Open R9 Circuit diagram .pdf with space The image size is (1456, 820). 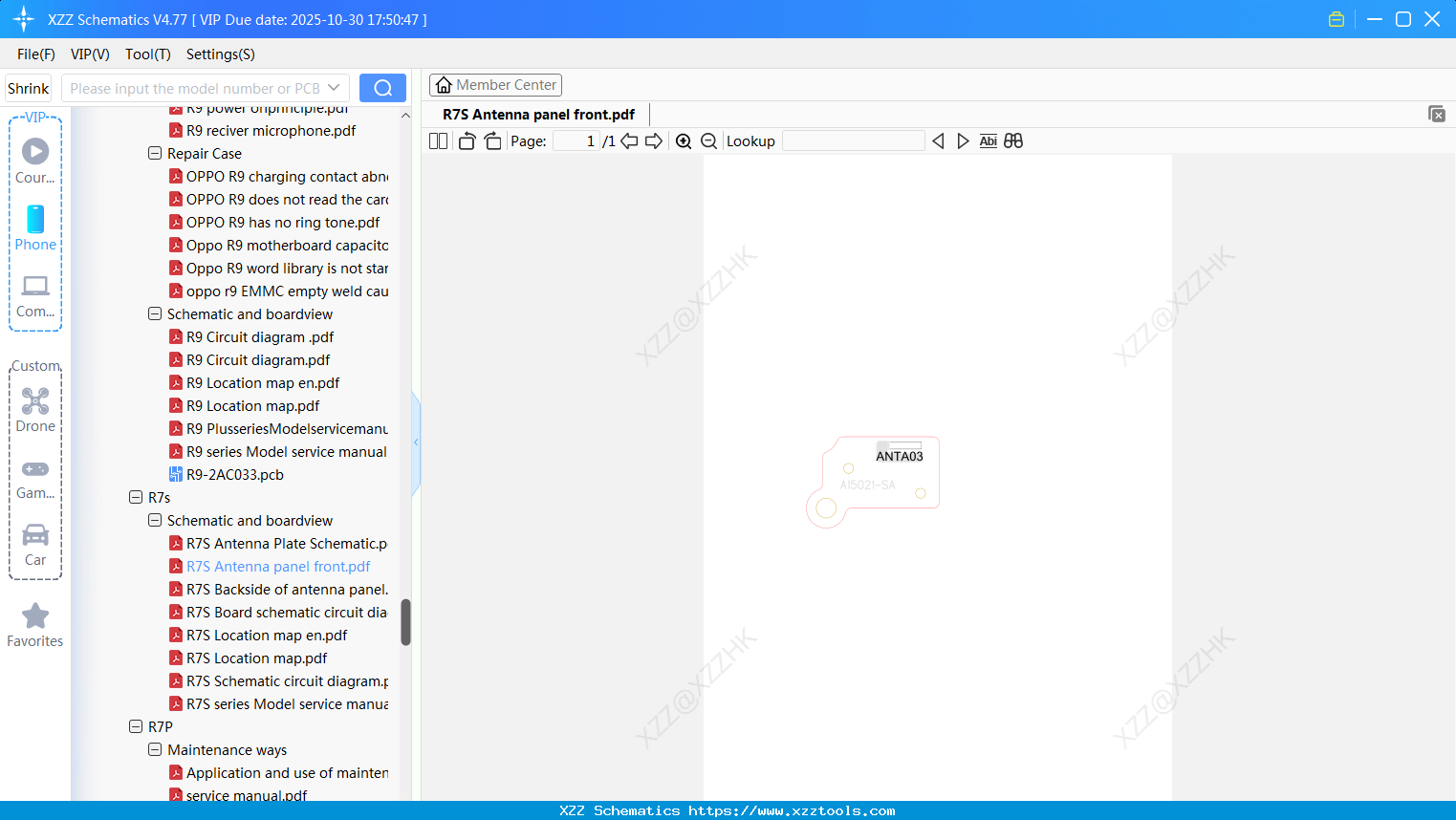point(260,337)
